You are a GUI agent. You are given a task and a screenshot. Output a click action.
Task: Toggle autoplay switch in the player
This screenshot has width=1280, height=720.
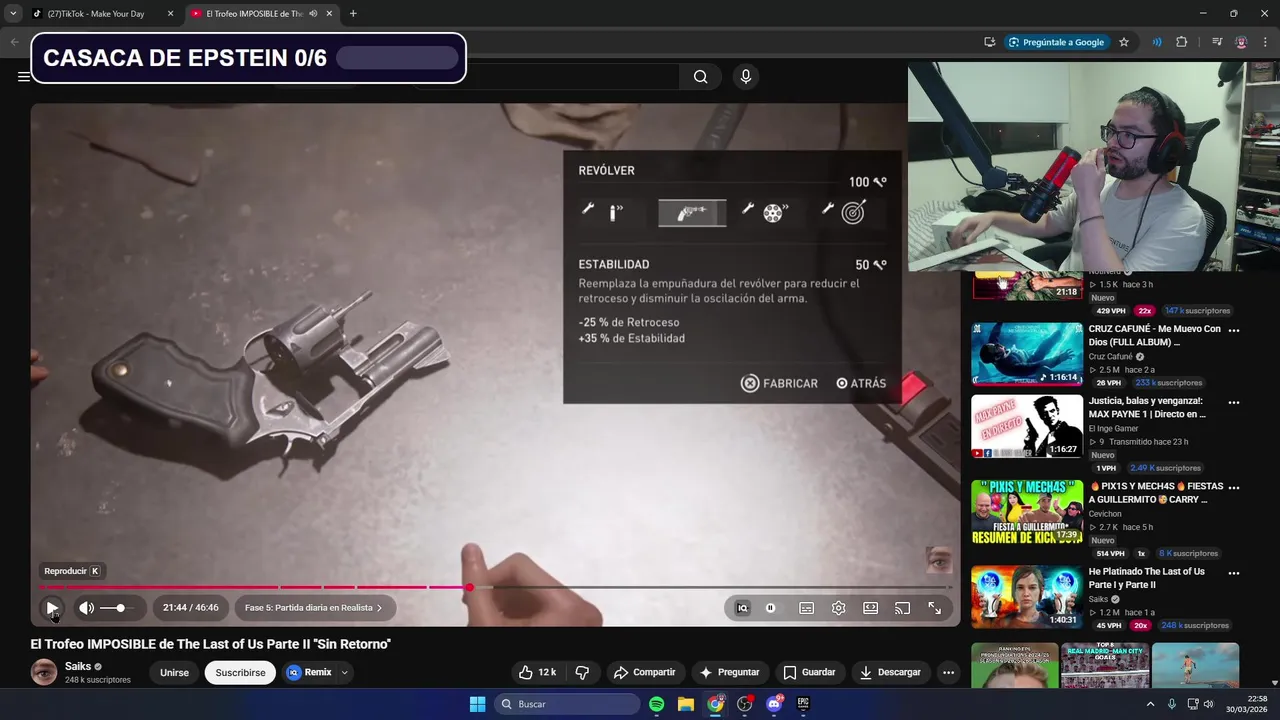[x=771, y=608]
